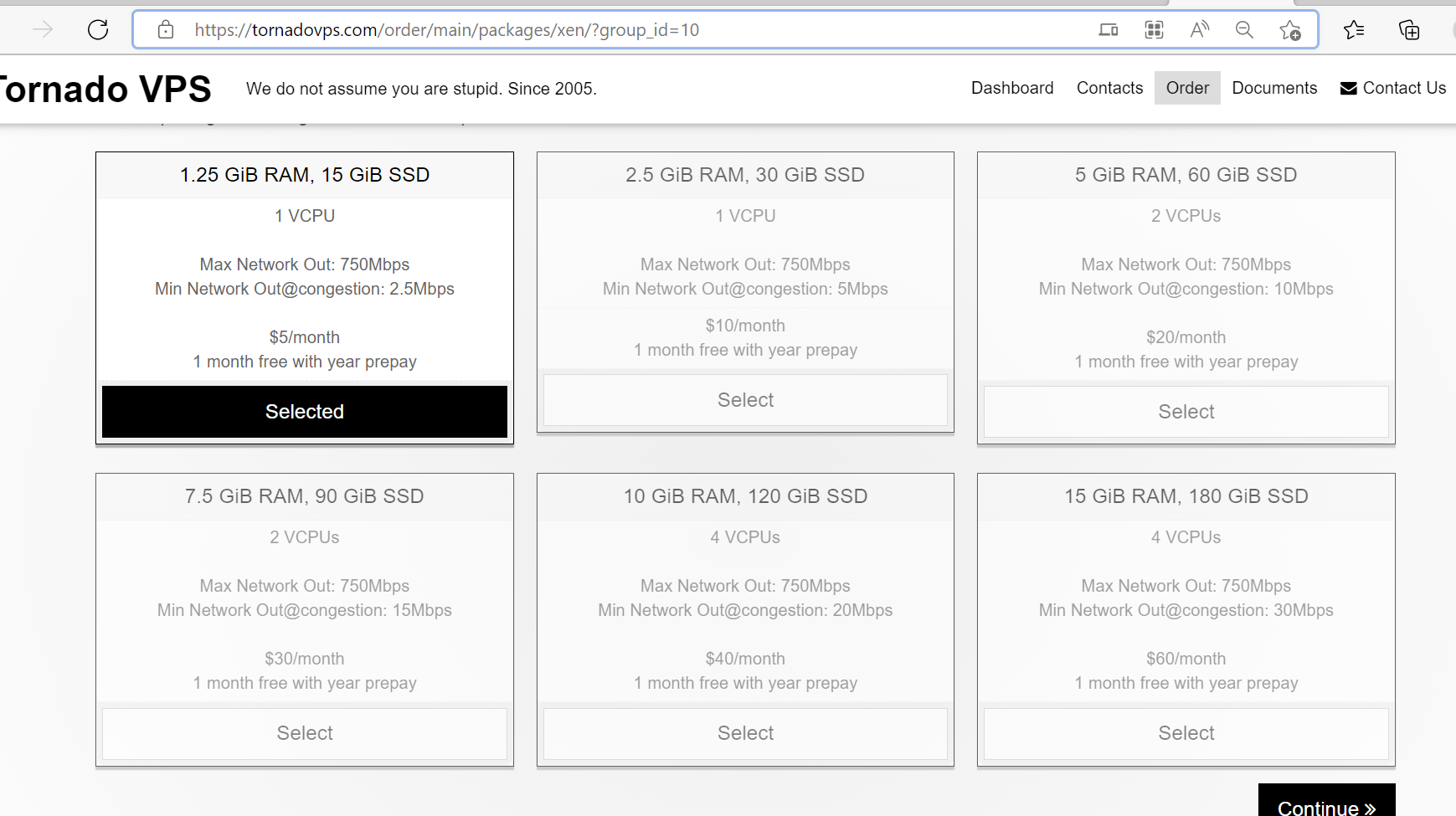Click the '$10/month' price text

(745, 326)
